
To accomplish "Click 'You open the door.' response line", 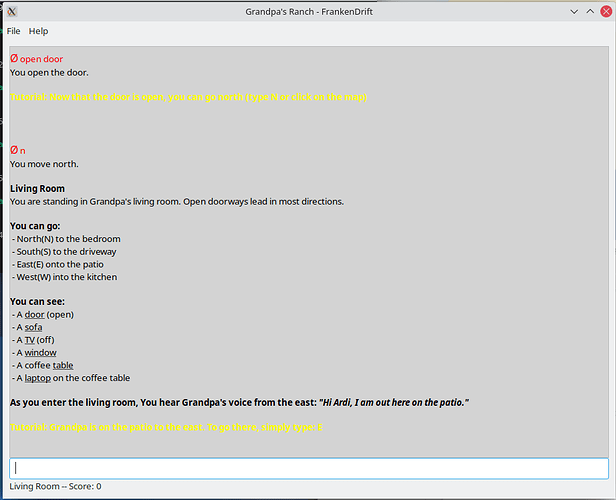I will (49, 73).
